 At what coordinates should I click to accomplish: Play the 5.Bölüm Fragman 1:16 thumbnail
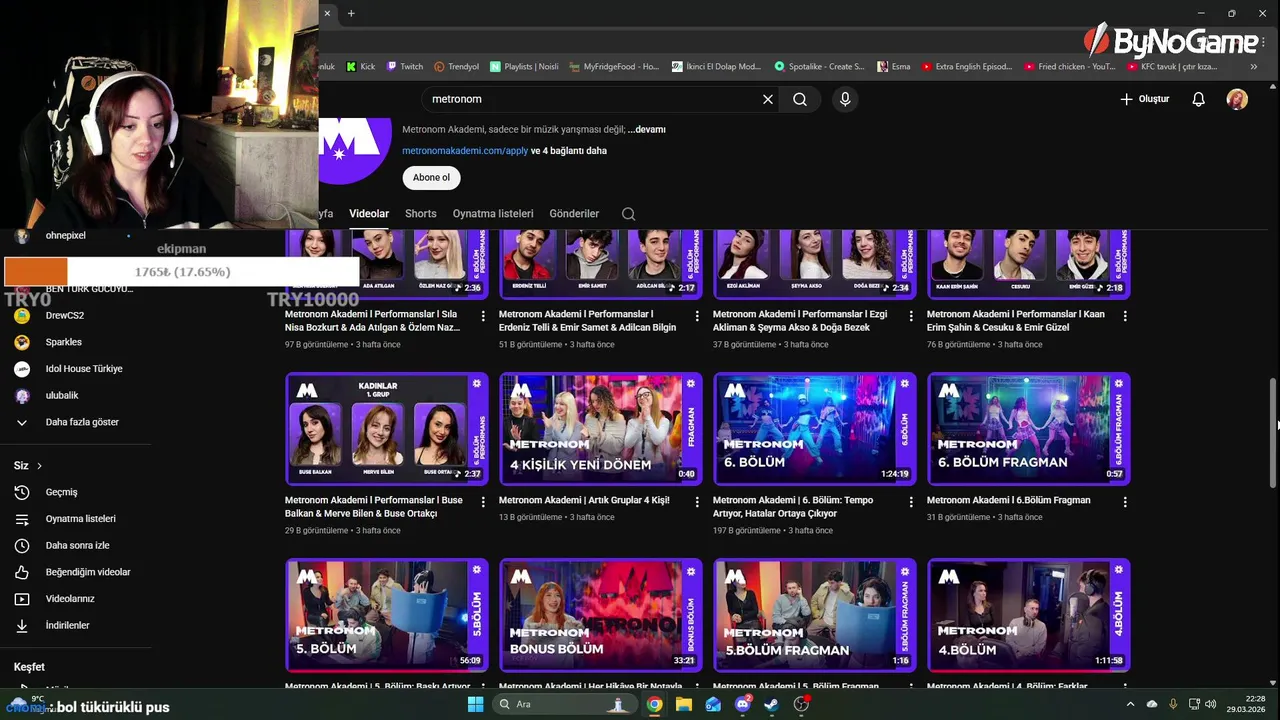(x=815, y=615)
